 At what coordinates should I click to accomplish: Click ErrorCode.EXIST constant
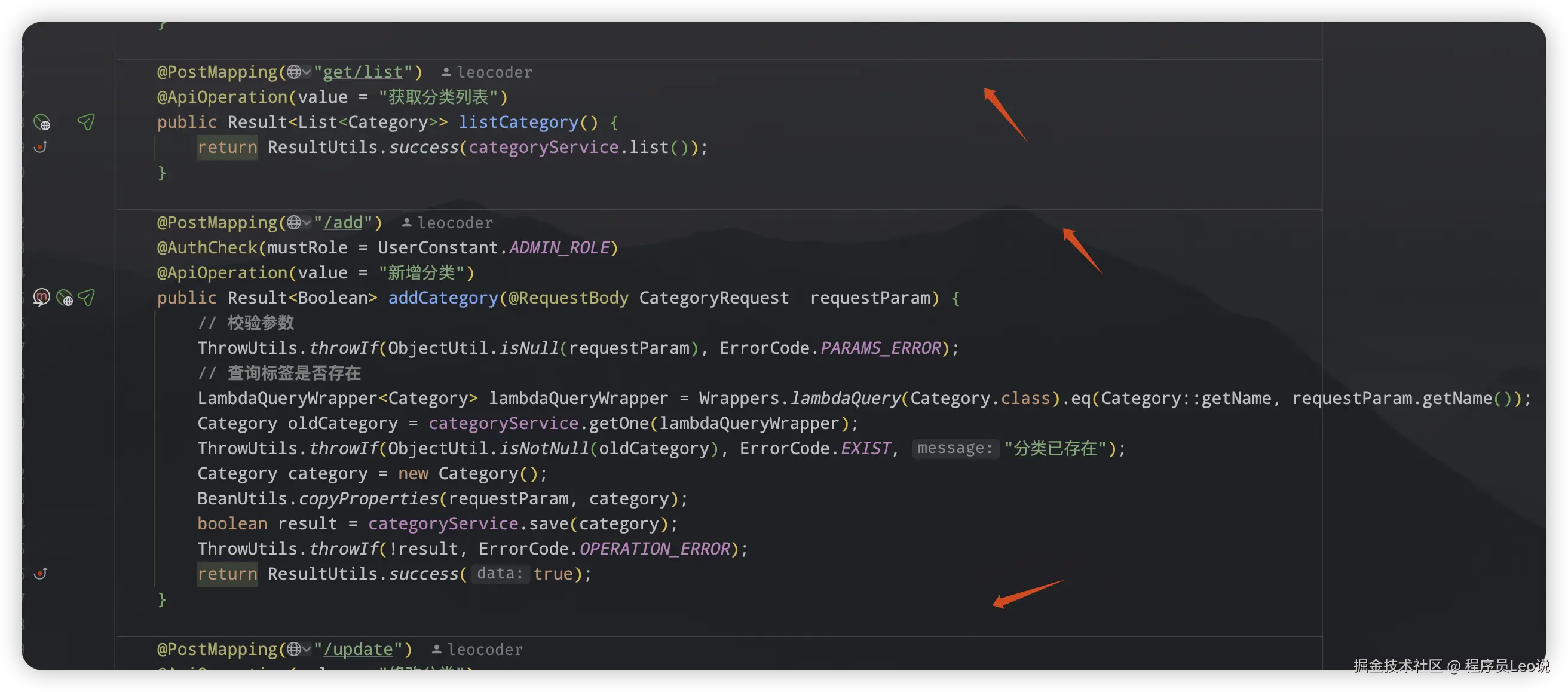(x=814, y=448)
